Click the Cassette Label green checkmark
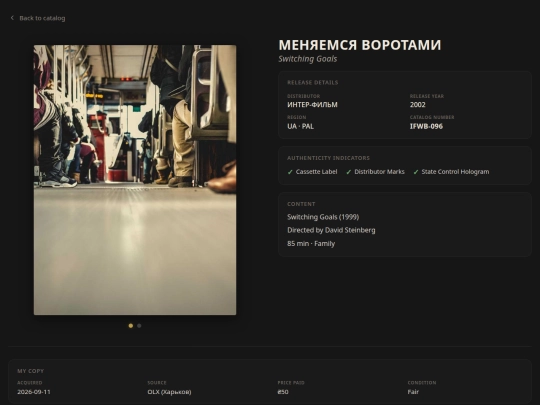The height and width of the screenshot is (405, 540). point(290,172)
